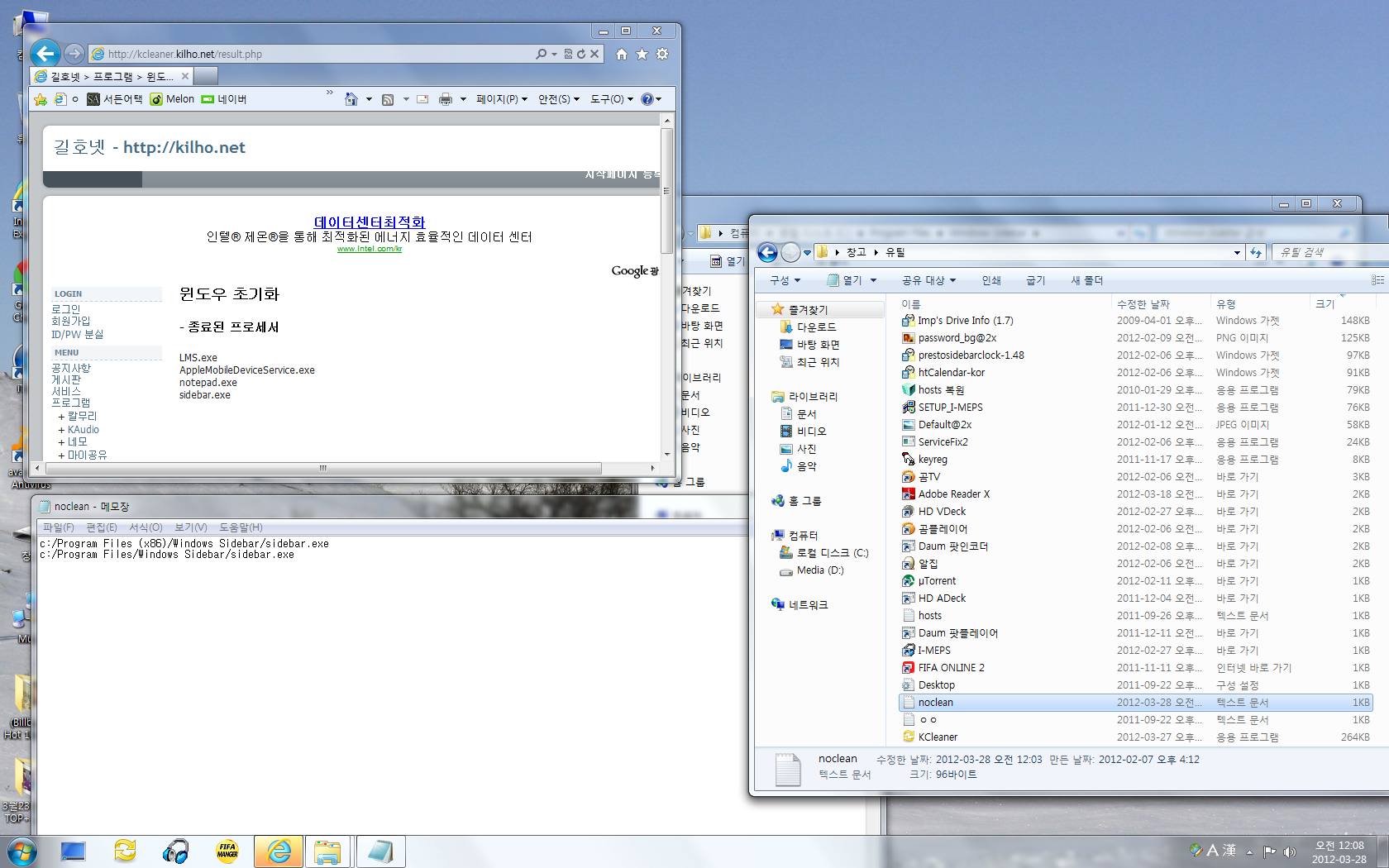This screenshot has height=868, width=1389.
Task: Select the KCleaner file in list
Action: click(x=938, y=737)
